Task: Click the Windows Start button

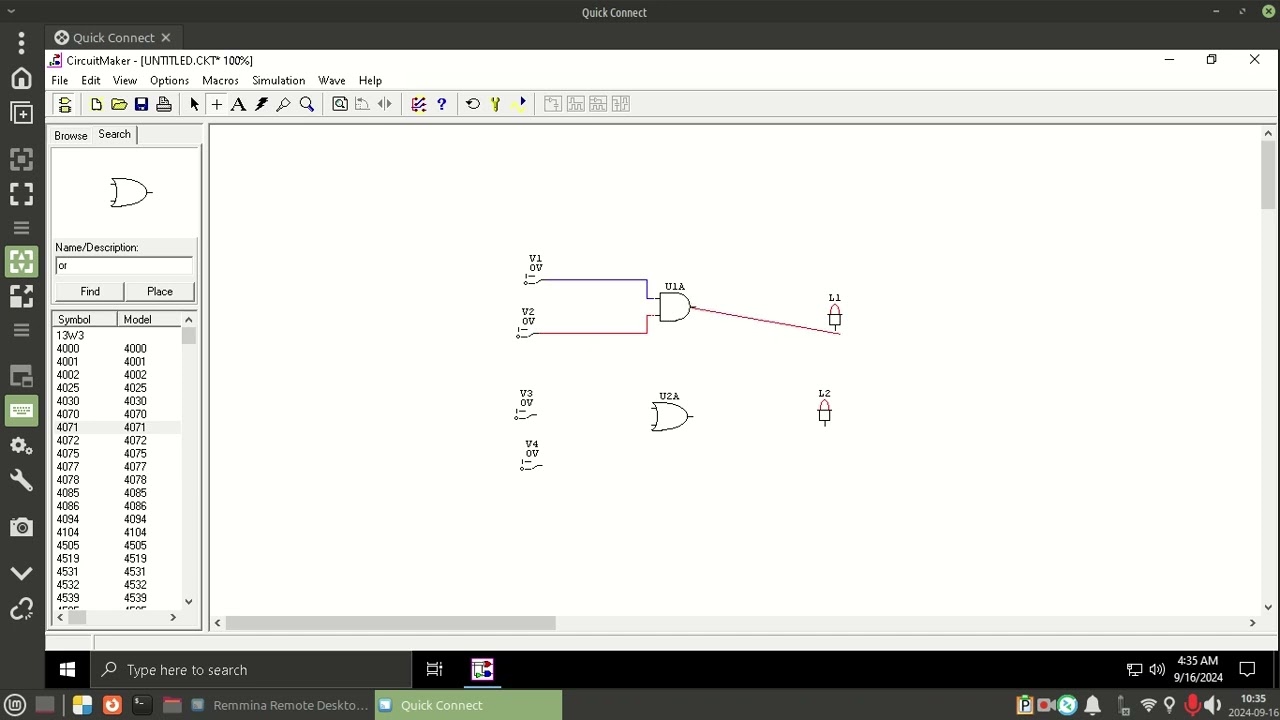Action: [x=67, y=670]
